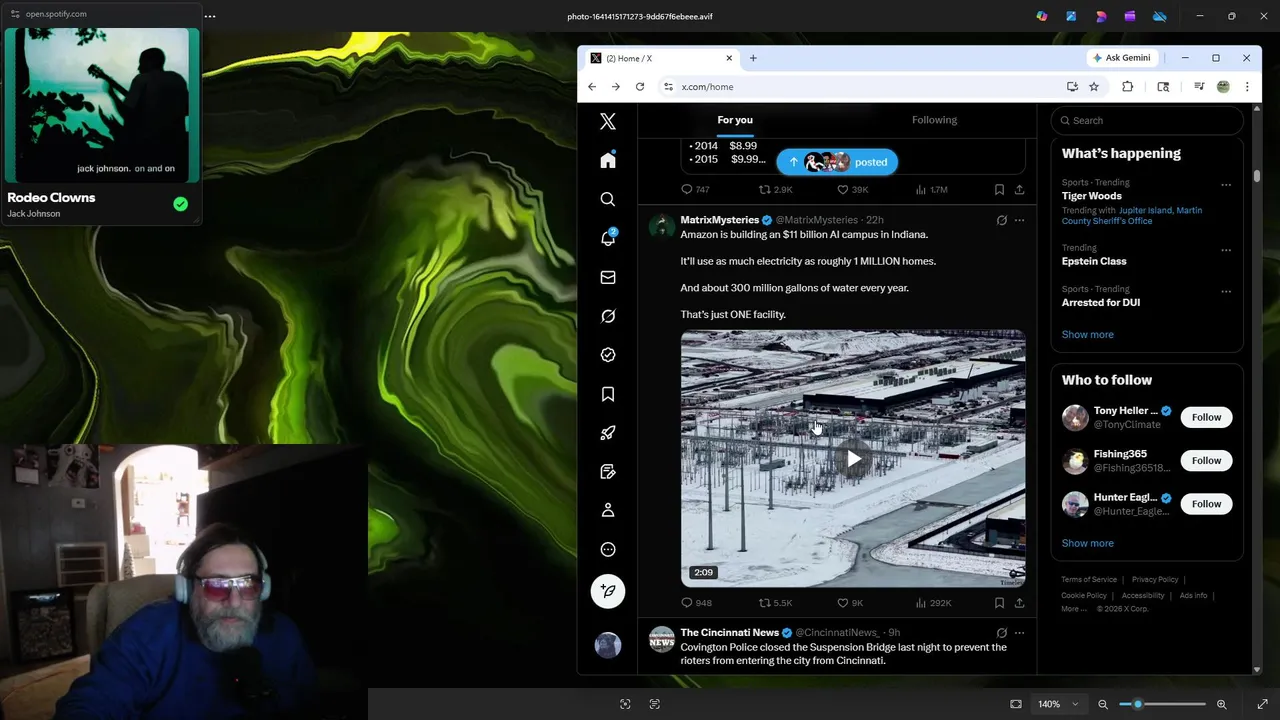Zoom in with photo viewer plus magnifier
Viewport: 1280px width, 720px height.
click(1221, 704)
